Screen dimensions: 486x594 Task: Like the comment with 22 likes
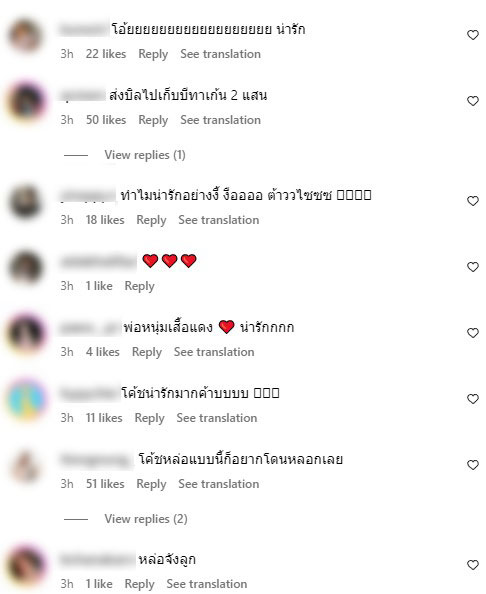472,35
